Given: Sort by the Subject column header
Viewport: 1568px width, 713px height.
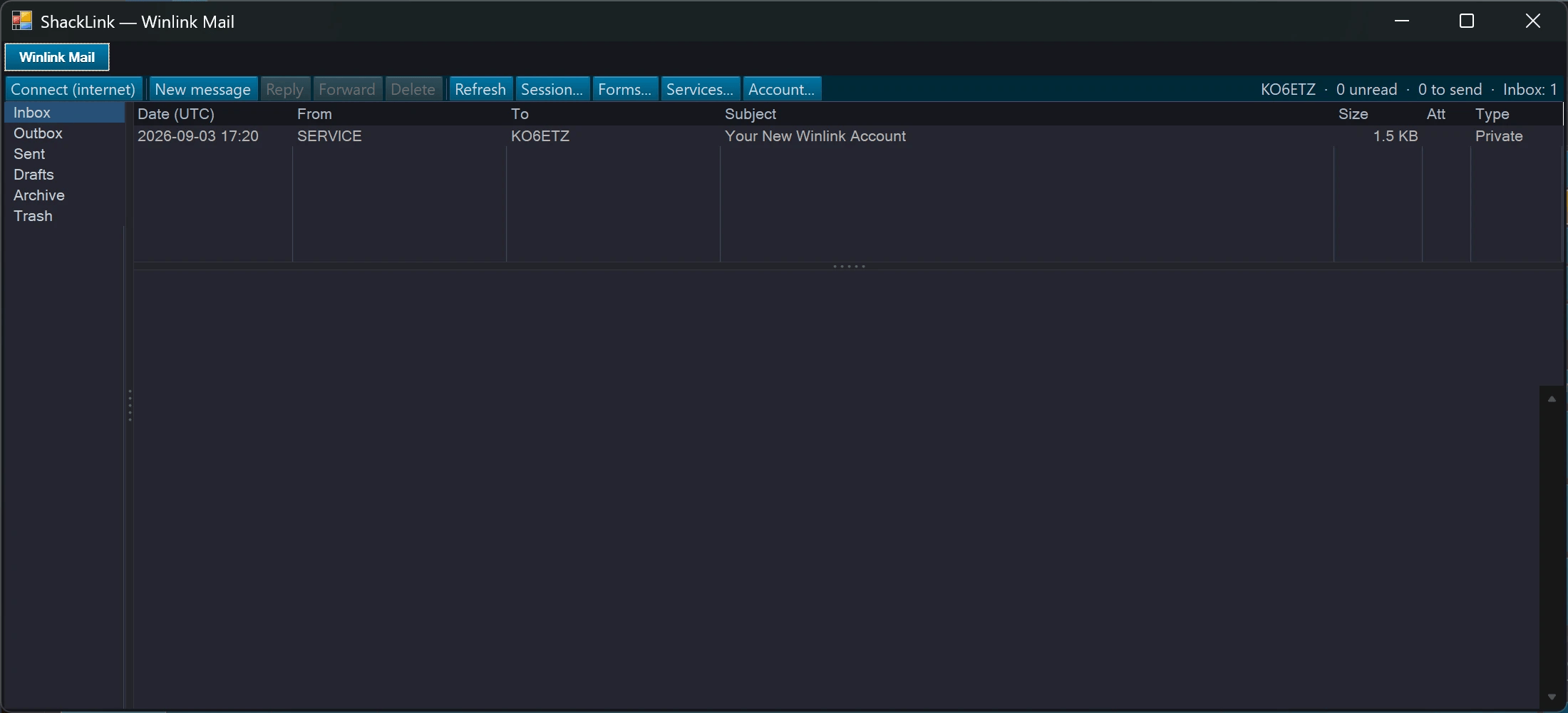Looking at the screenshot, I should (1026, 114).
